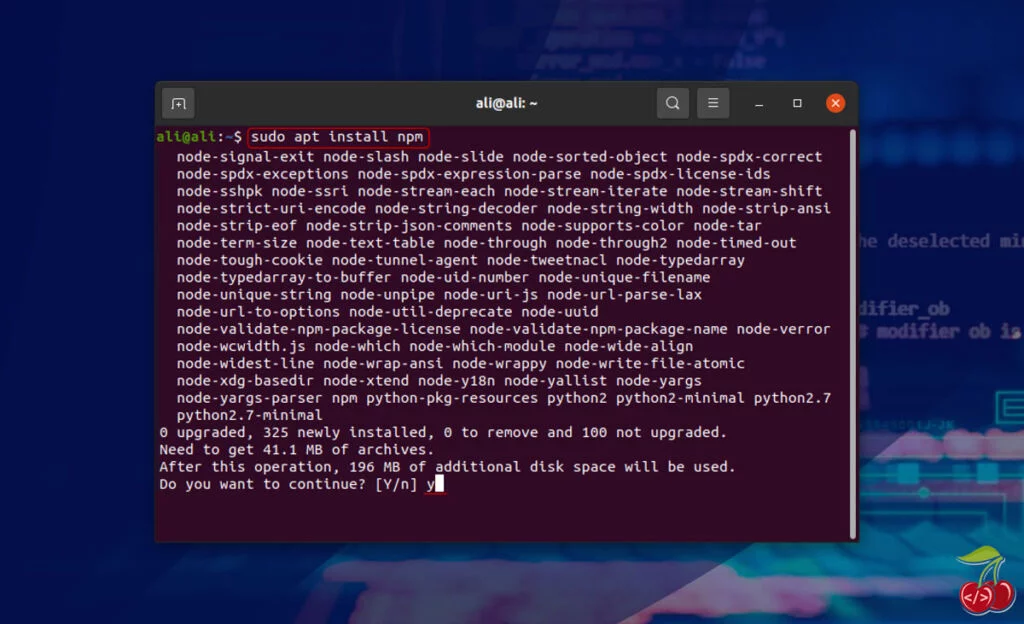
Task: Click the sudo apt install npm command
Action: point(338,137)
